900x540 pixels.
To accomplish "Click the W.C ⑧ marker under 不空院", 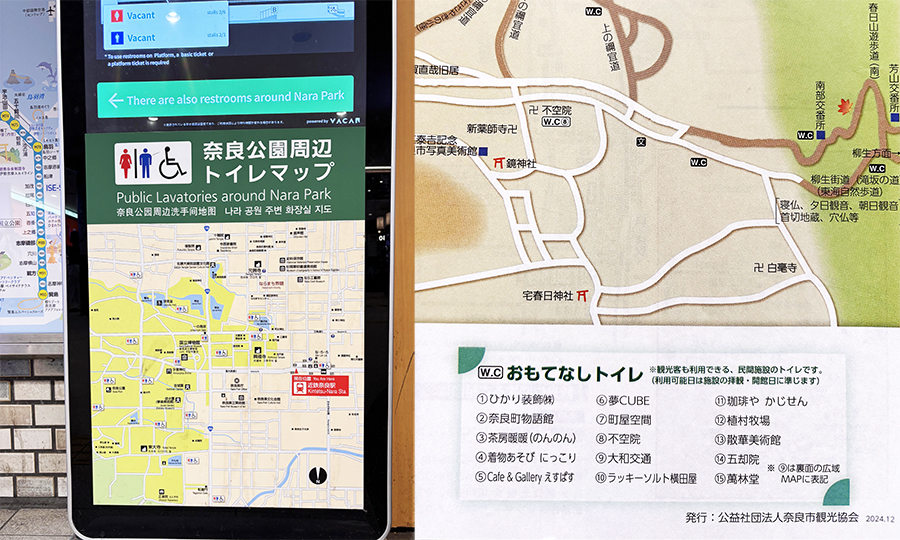I will [556, 122].
